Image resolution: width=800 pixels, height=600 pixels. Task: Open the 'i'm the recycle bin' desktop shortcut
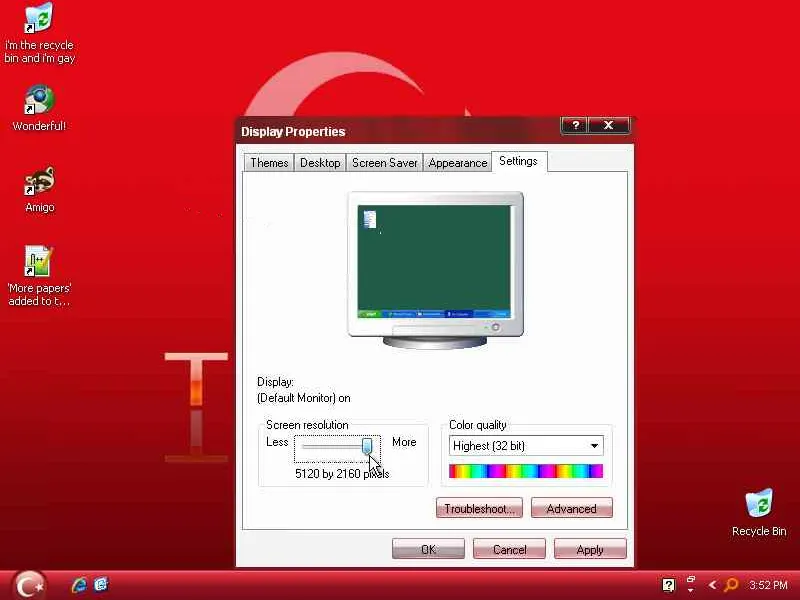coord(39,32)
